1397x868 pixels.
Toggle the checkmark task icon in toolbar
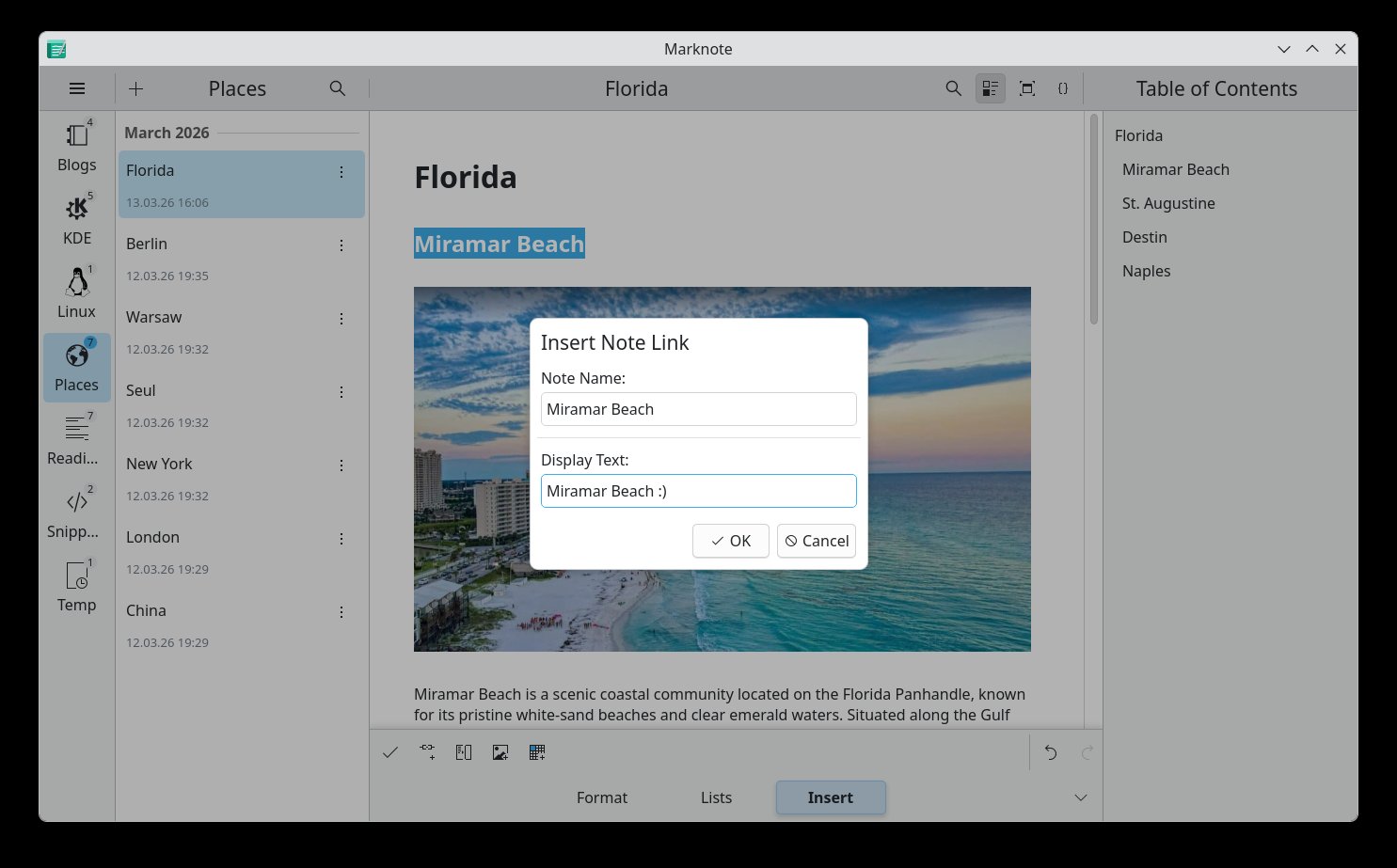[x=390, y=752]
